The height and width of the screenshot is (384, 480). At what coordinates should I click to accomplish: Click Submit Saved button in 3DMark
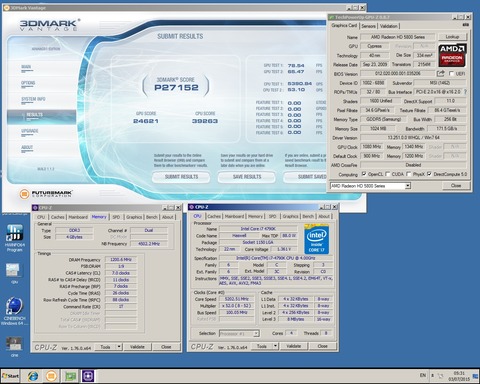pos(305,177)
